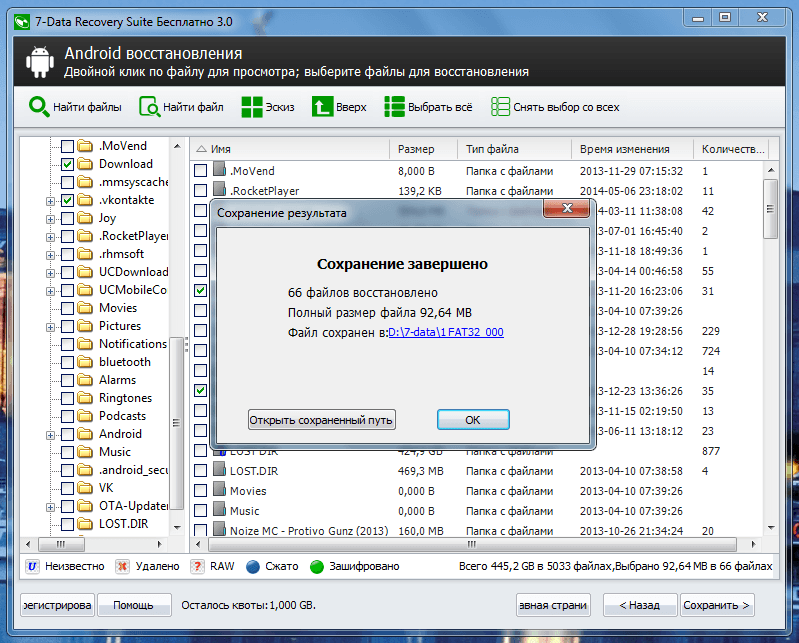Click the Pictures folder icon in tree
Screen dimensions: 799x643
(x=85, y=326)
